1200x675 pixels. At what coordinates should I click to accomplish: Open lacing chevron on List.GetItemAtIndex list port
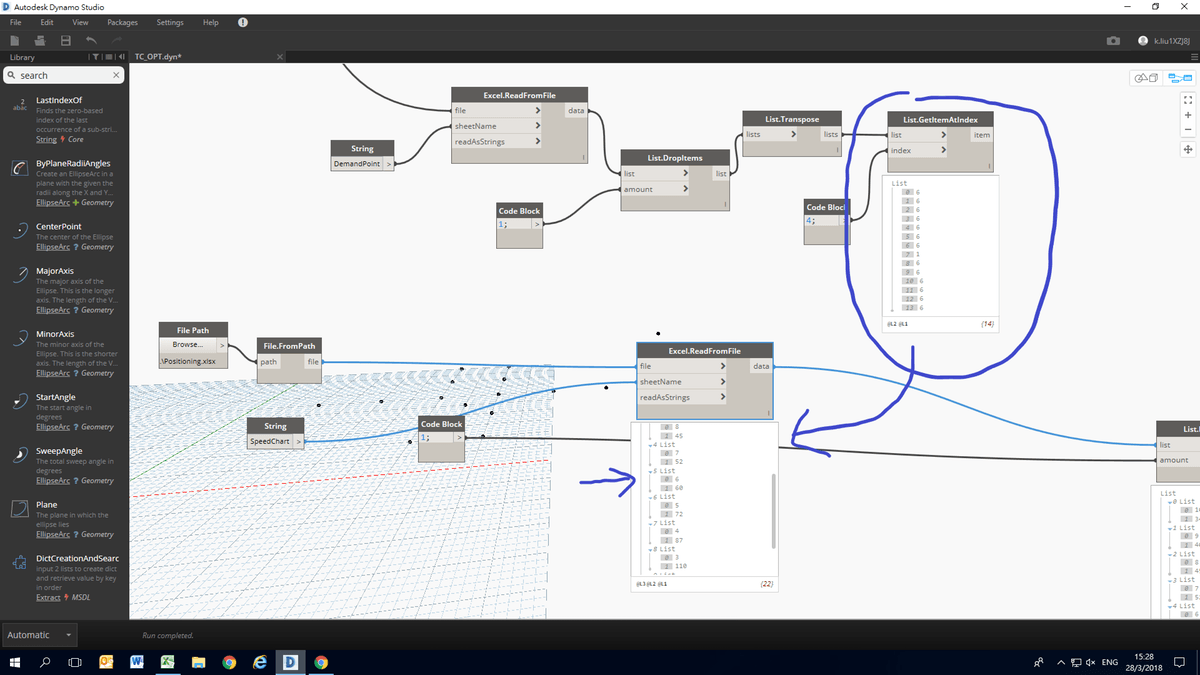[x=942, y=135]
